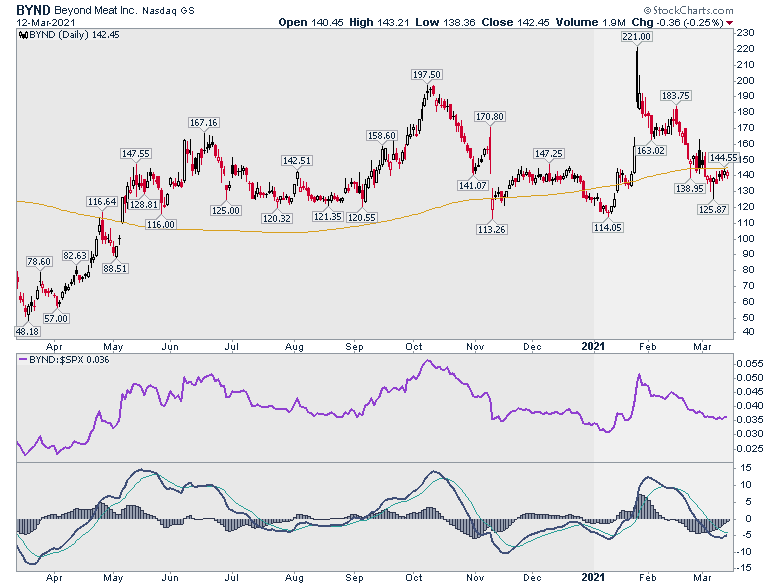
Task: Click the 138.95 low label
Action: 689,189
